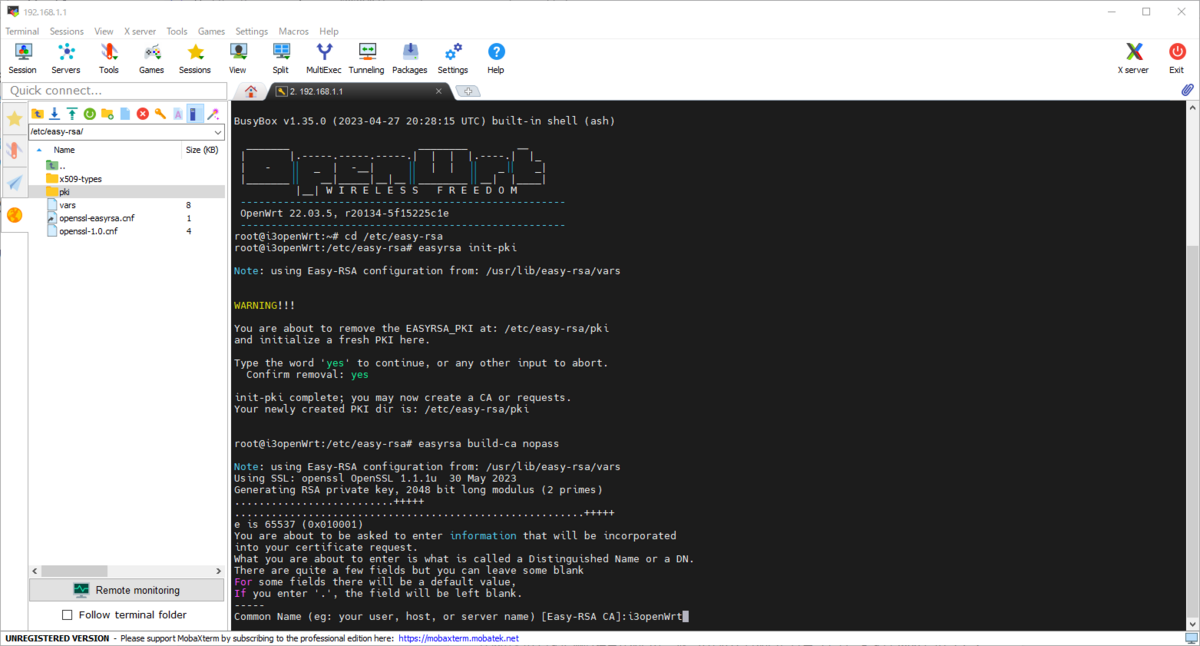This screenshot has height=646, width=1200.
Task: Click the red delete icon in SFTP toolbar
Action: pyautogui.click(x=143, y=114)
